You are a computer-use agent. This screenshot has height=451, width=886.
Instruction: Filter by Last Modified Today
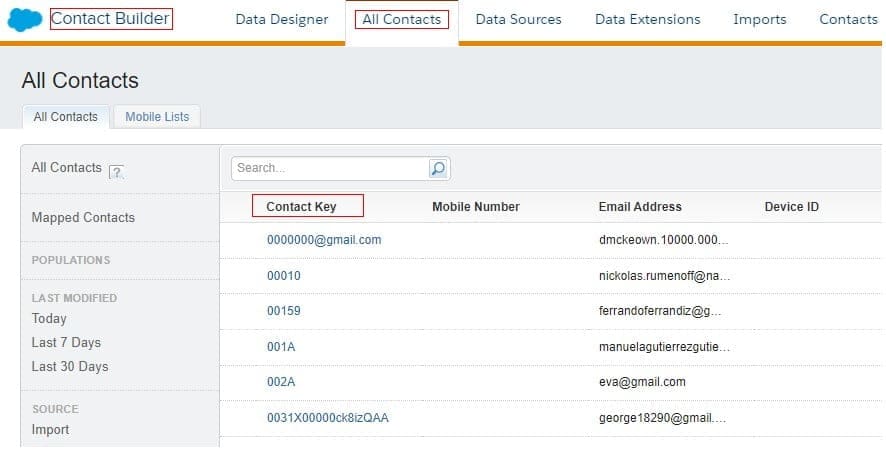coord(49,319)
